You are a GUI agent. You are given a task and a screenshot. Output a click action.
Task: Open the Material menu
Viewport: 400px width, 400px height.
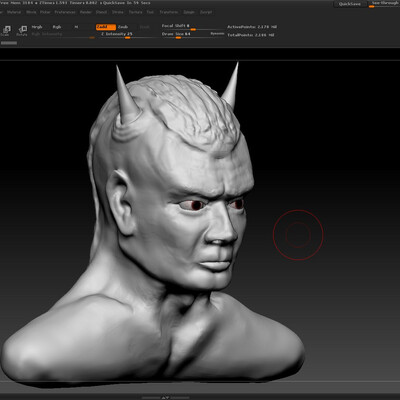tap(14, 12)
